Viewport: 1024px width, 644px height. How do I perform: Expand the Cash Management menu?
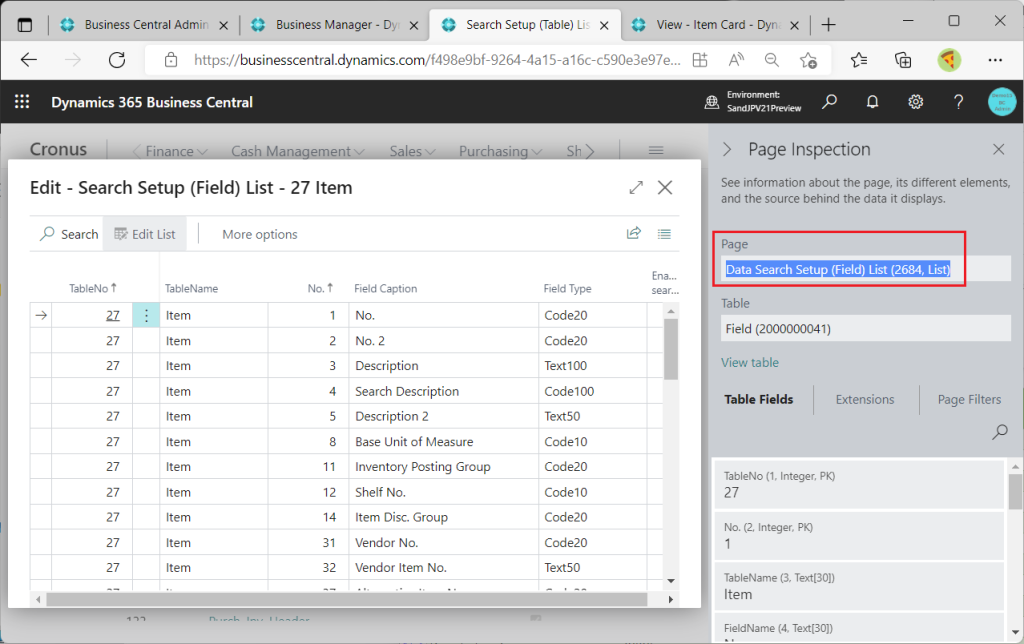coord(297,151)
